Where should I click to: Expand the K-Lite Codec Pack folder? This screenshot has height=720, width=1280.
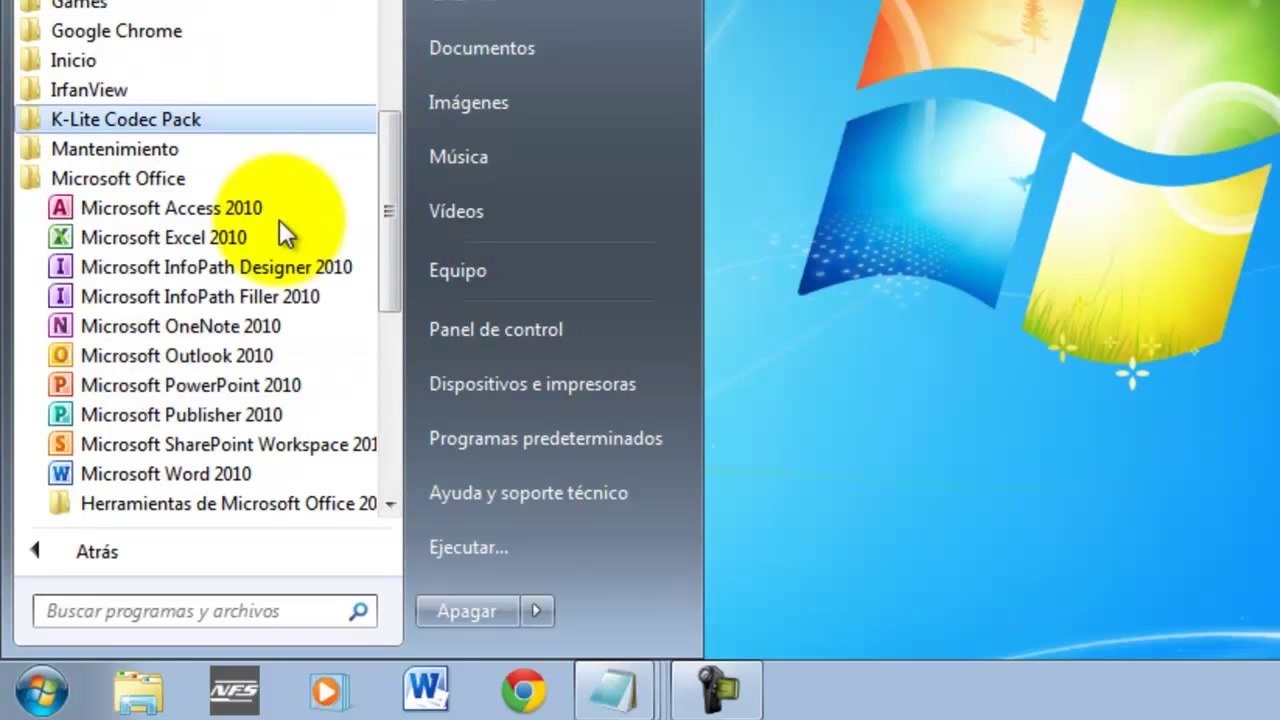coord(197,119)
